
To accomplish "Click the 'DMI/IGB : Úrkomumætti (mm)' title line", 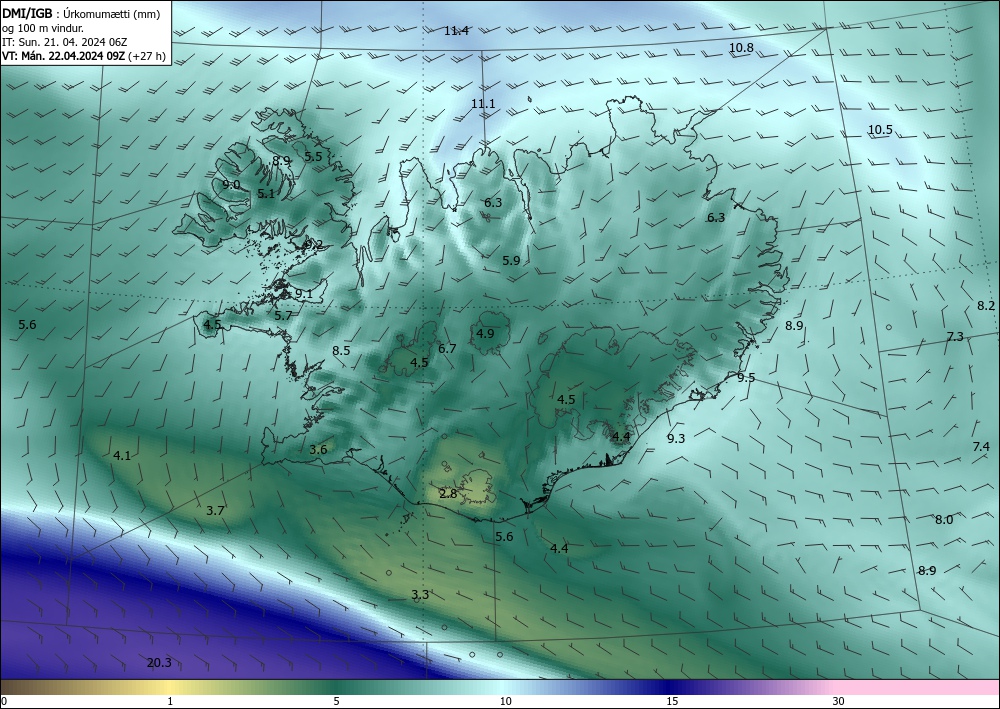I will [81, 15].
